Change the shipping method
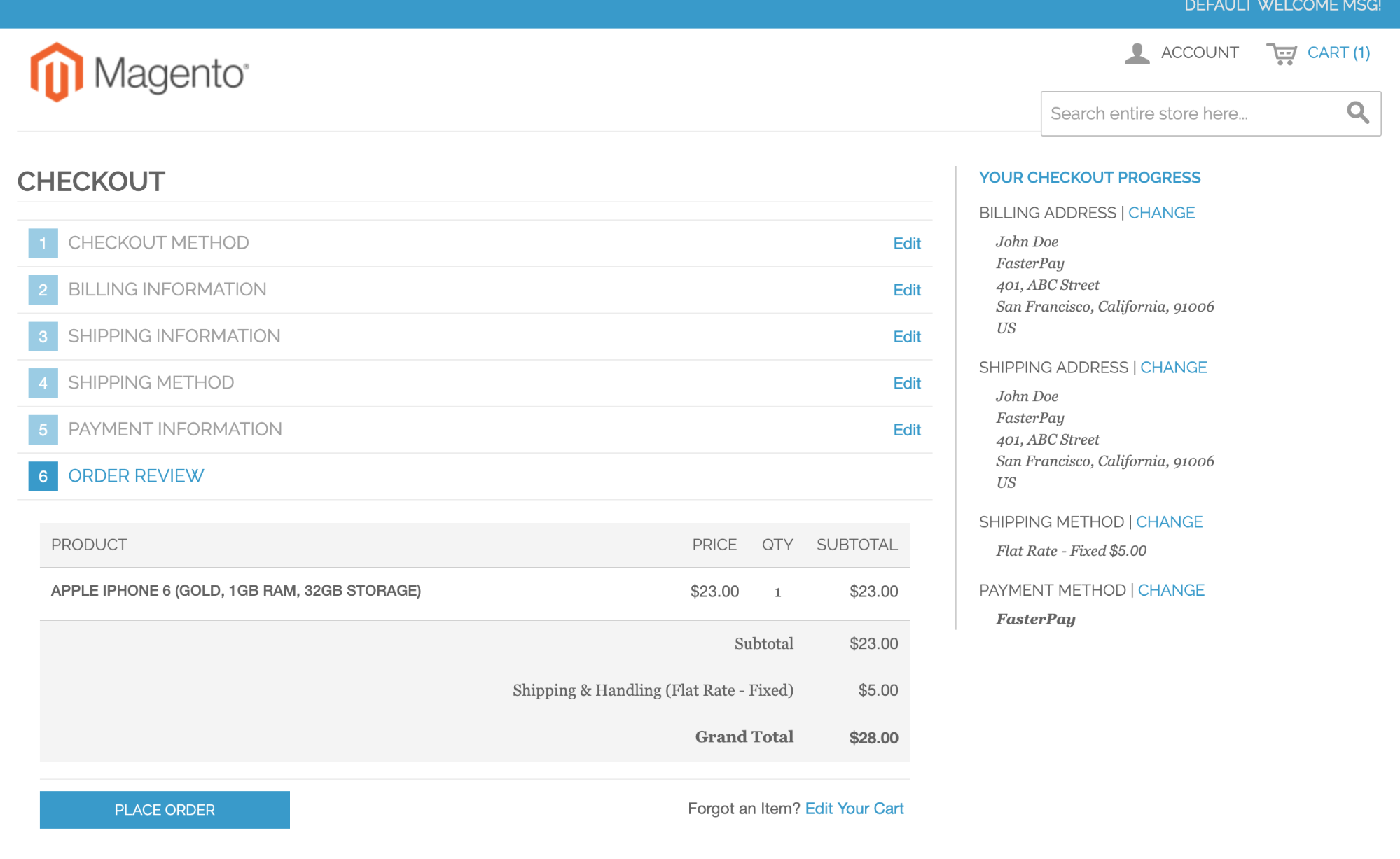This screenshot has height=859, width=1400. (1169, 522)
